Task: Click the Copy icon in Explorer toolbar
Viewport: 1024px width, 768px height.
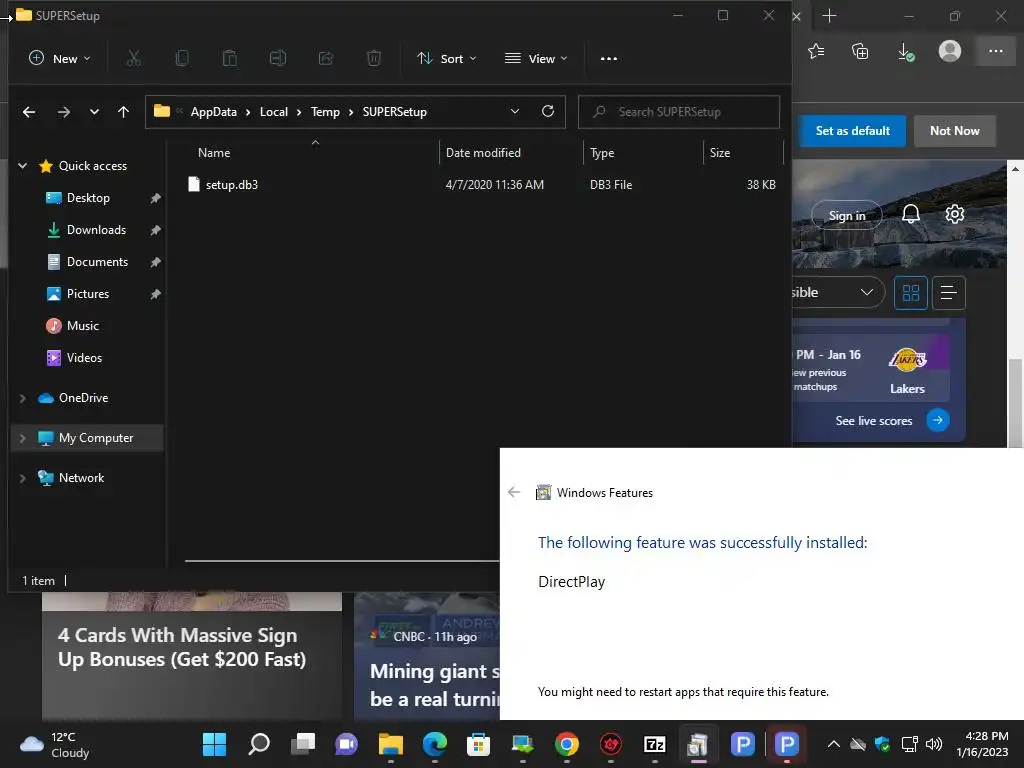Action: pyautogui.click(x=182, y=59)
